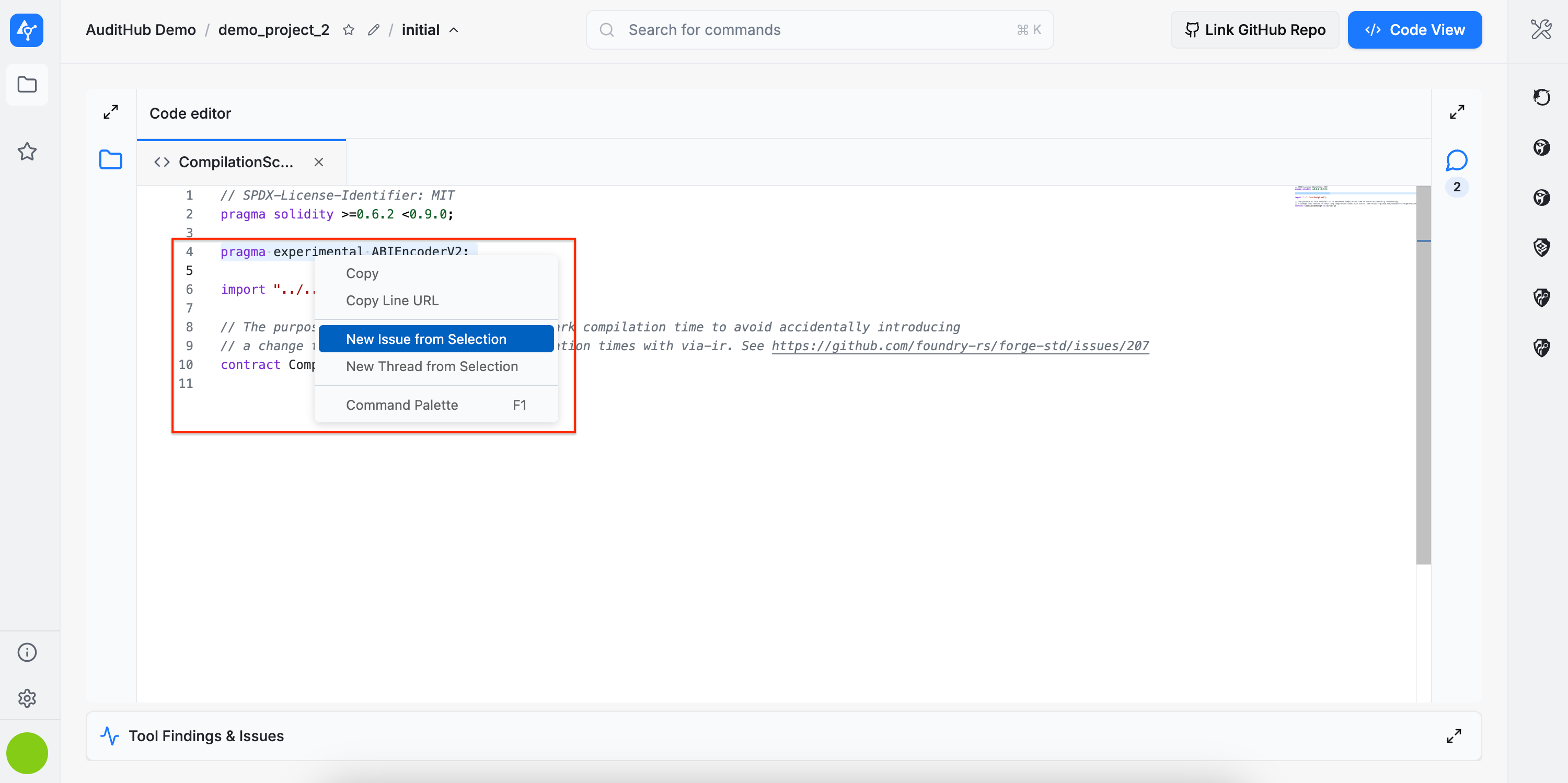
Task: Open the folder icon in left sidebar
Action: (27, 85)
